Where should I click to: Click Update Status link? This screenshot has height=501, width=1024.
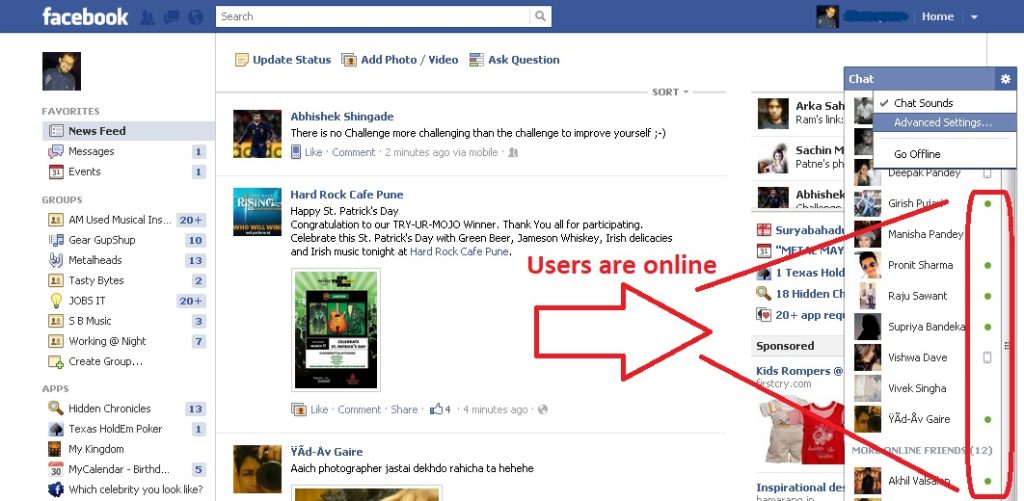(291, 60)
